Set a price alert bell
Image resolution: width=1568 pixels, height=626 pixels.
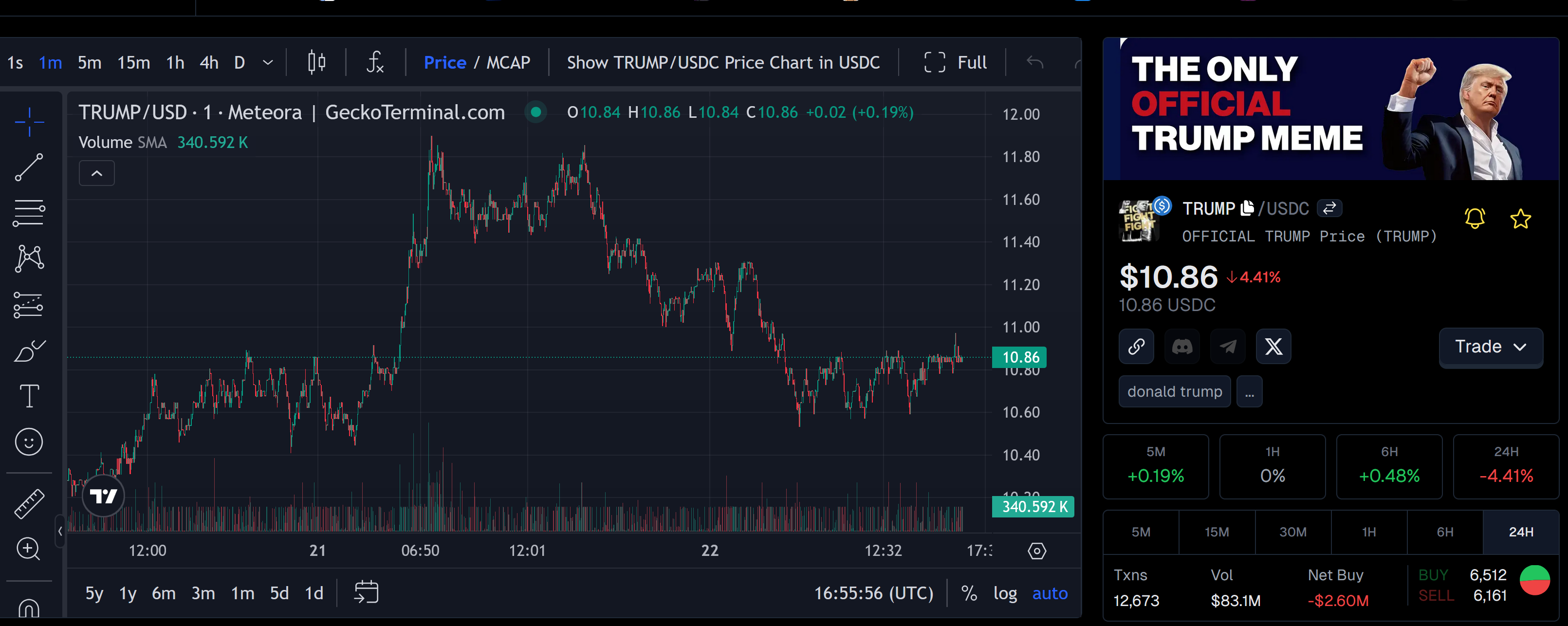tap(1474, 219)
